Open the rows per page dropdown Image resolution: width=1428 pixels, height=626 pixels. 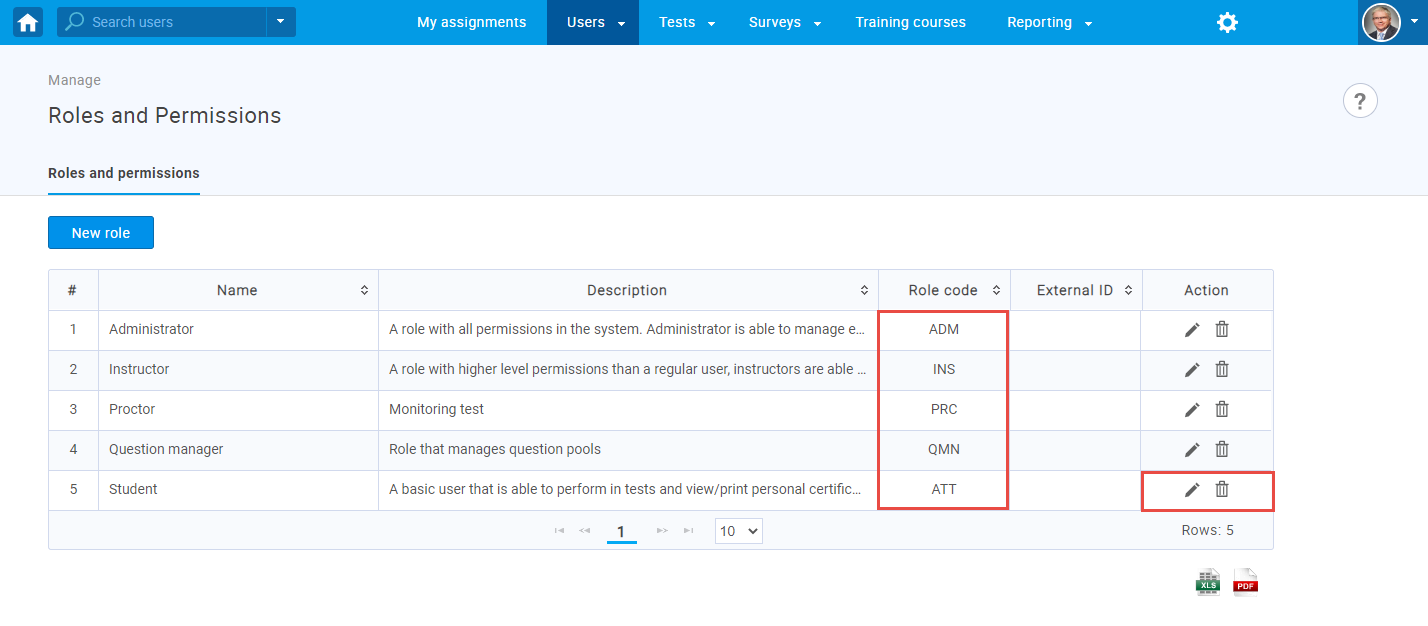[x=739, y=531]
